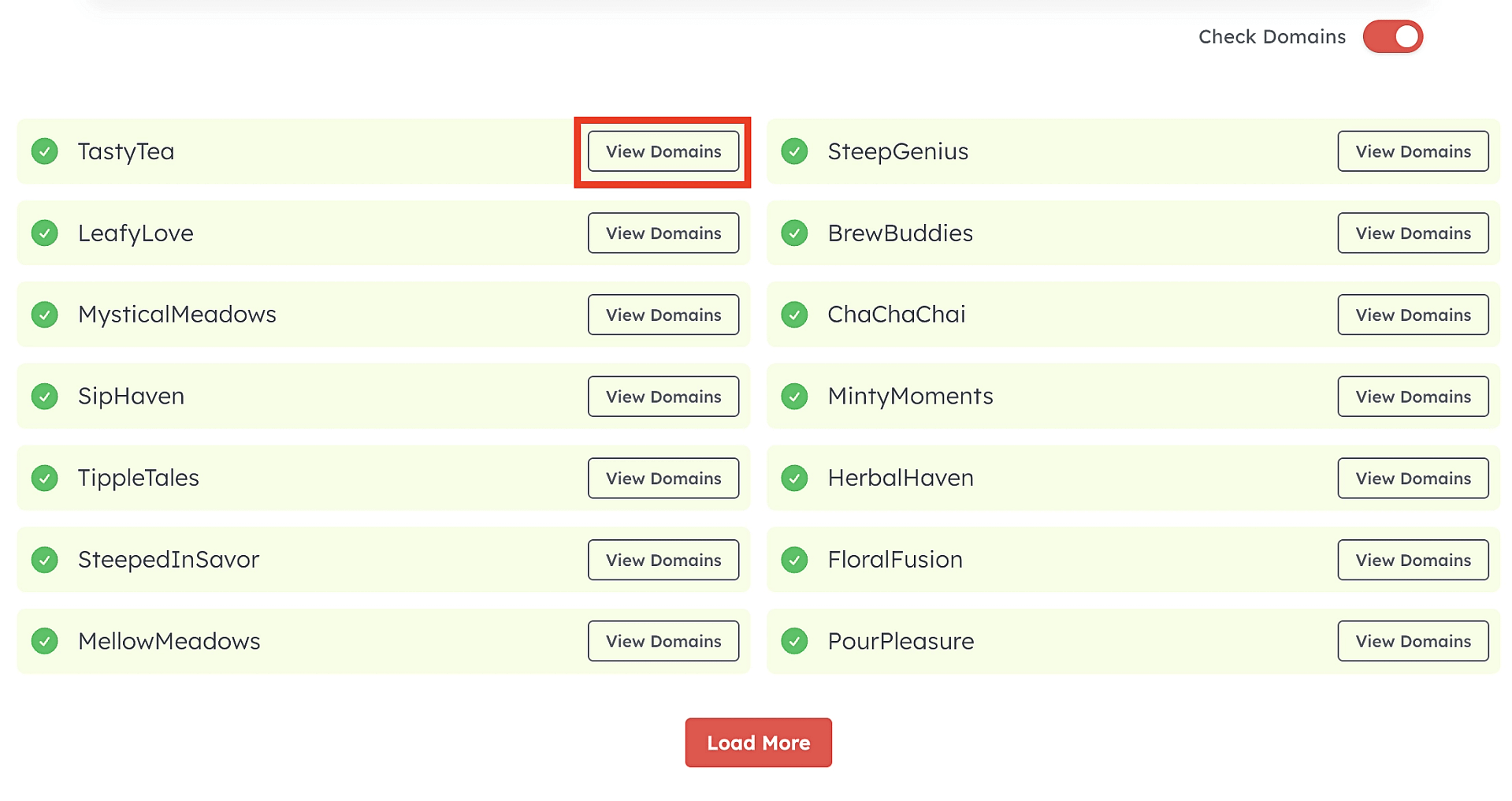Click the green check beside BrewBuddies

pos(794,233)
